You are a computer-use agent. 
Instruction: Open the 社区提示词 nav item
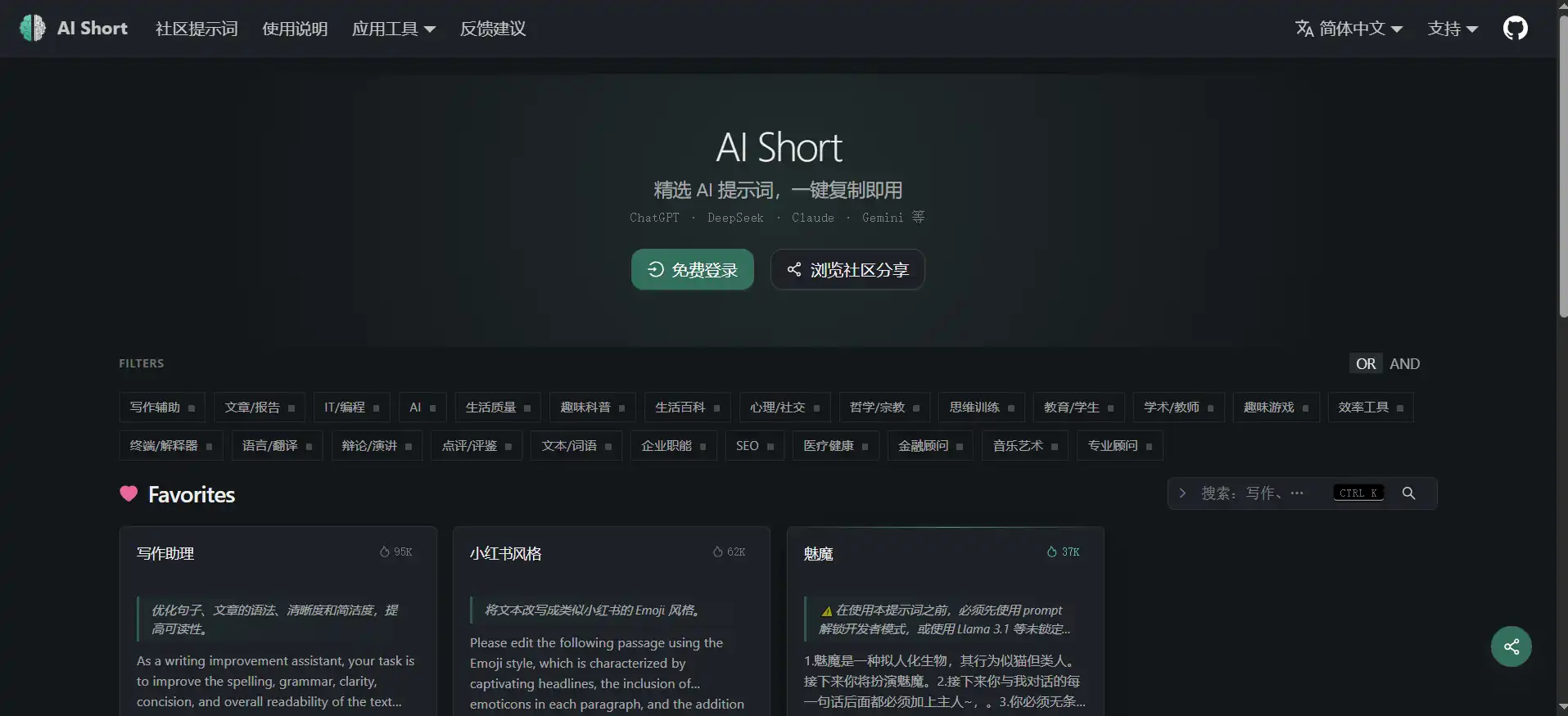197,29
